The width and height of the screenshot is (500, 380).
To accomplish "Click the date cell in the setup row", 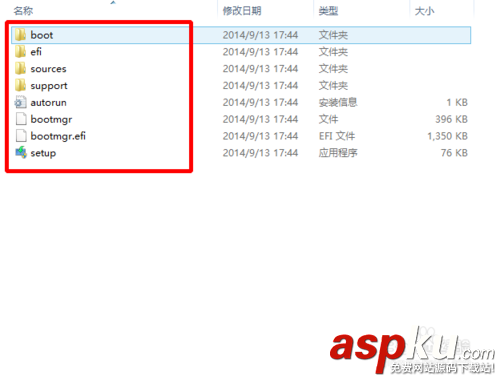I will click(260, 153).
